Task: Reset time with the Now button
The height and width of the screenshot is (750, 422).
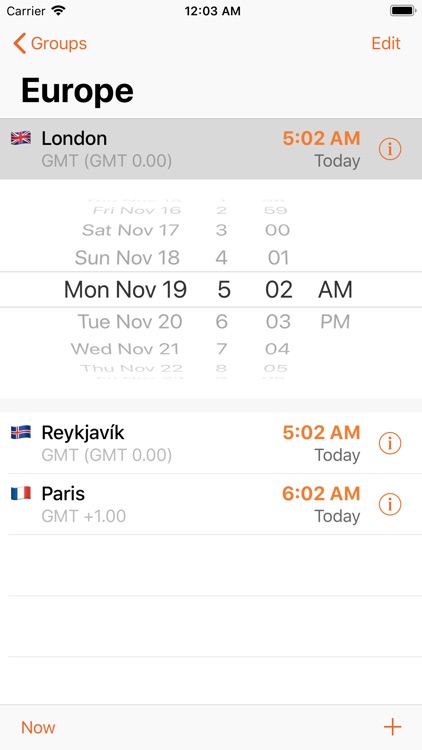Action: click(x=38, y=727)
